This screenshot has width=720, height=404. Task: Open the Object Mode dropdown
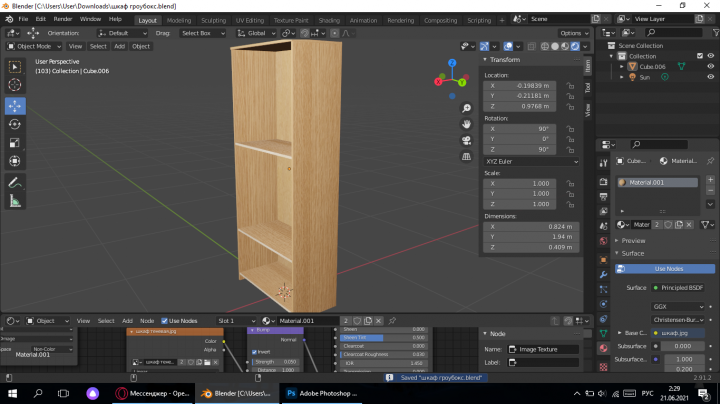34,46
